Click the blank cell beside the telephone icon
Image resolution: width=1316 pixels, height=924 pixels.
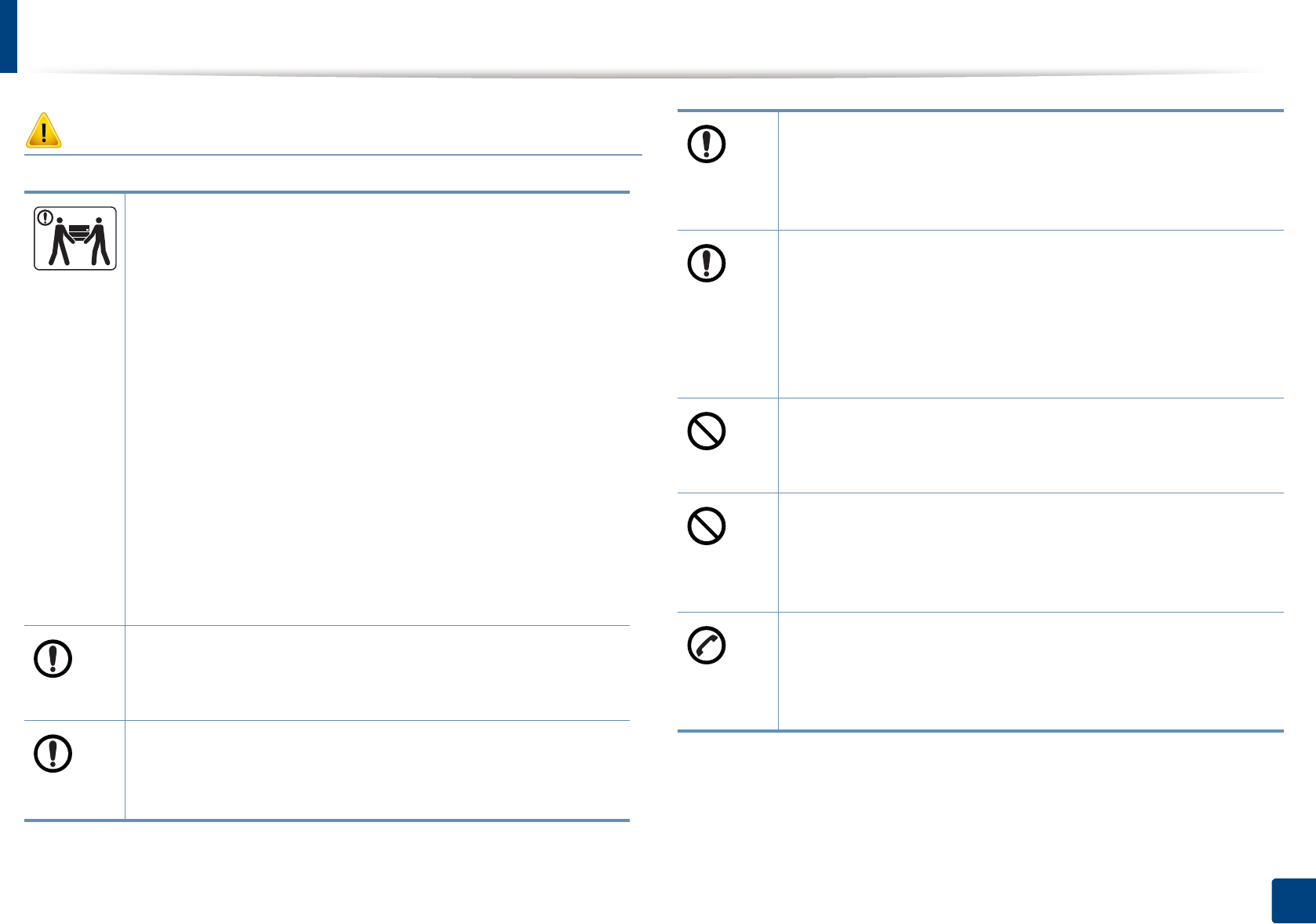click(1031, 671)
